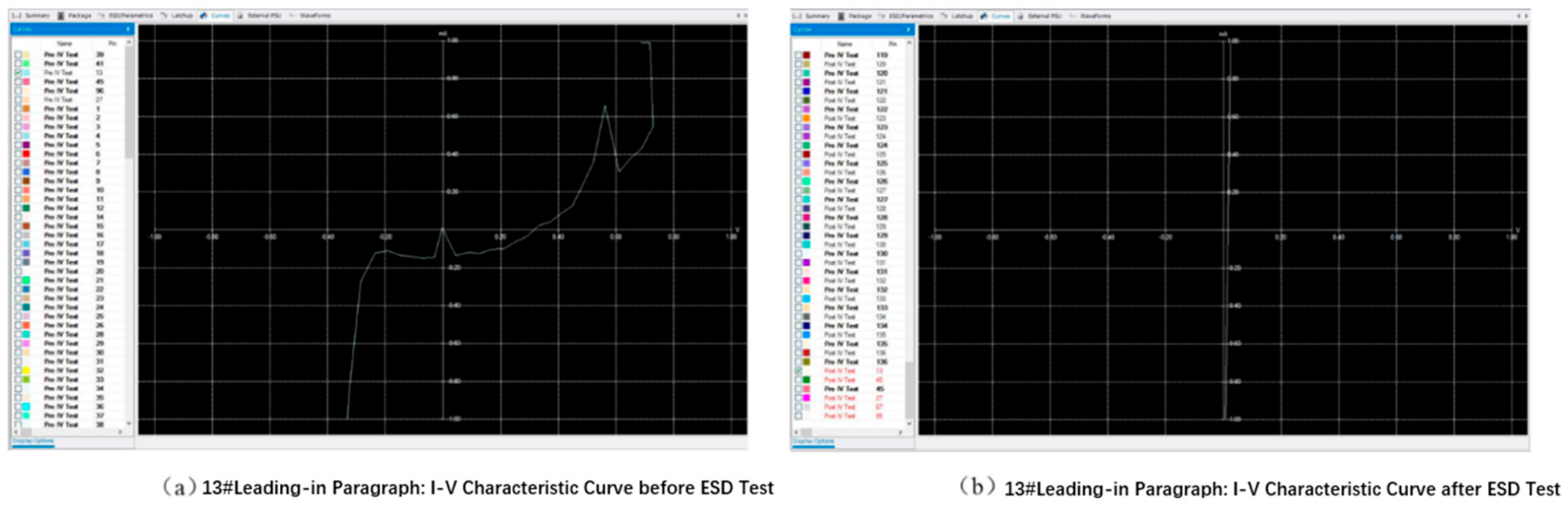Switch to Waveforms tab in left window

coord(315,15)
